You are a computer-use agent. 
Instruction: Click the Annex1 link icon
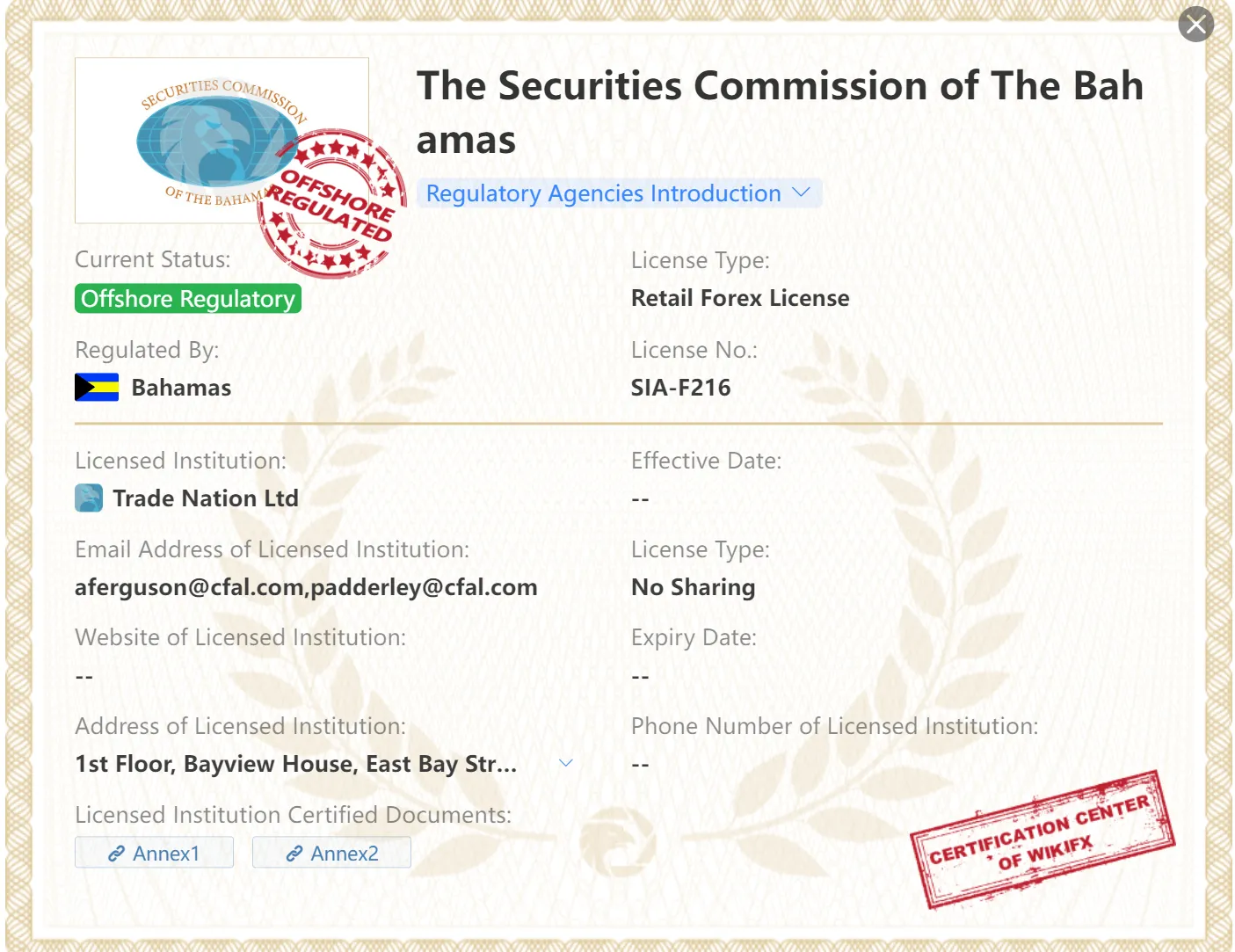tap(116, 854)
